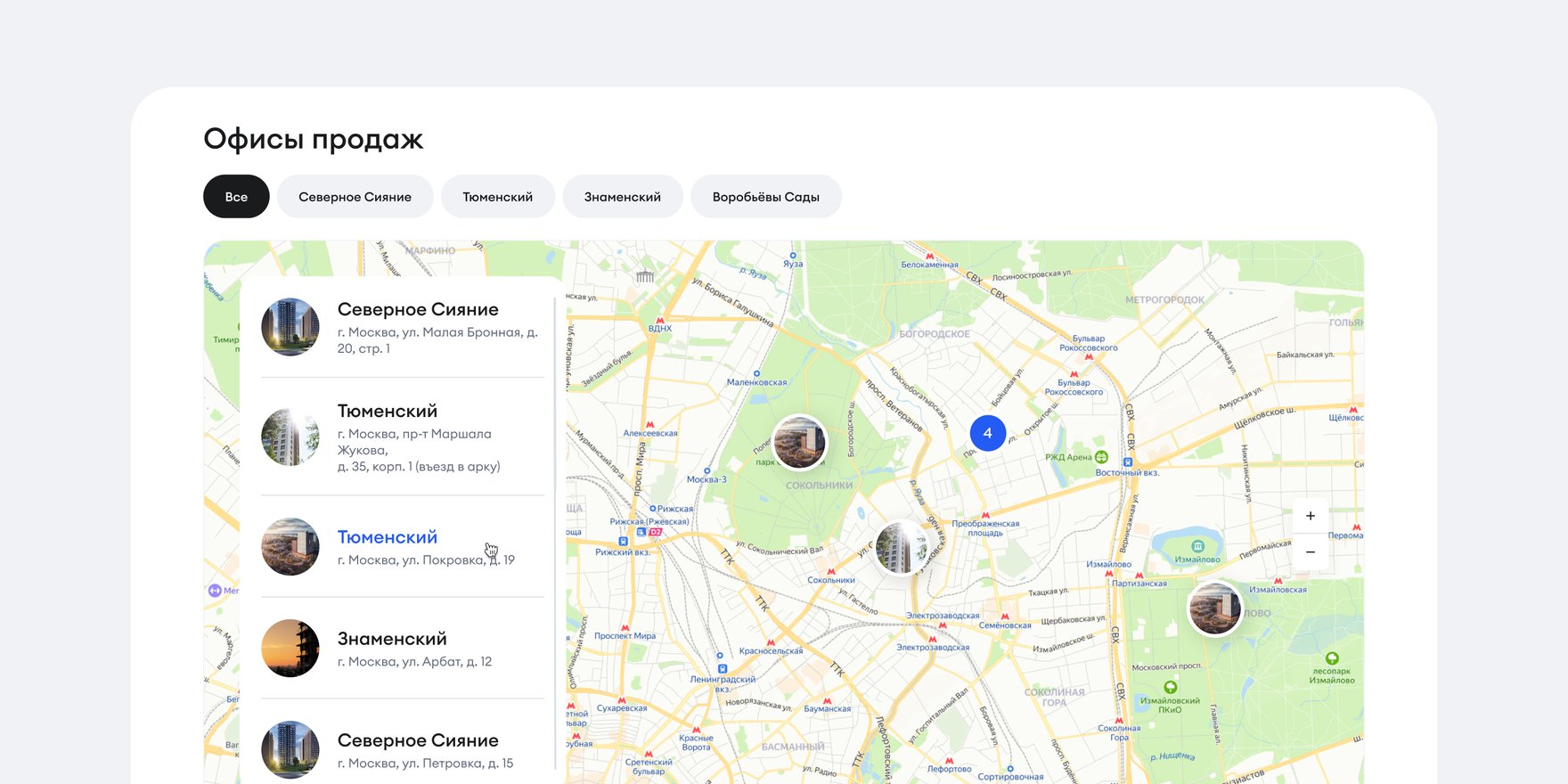Screen dimensions: 1568x784
Task: Select photo marker beside Сокольники metro station
Action: [901, 547]
